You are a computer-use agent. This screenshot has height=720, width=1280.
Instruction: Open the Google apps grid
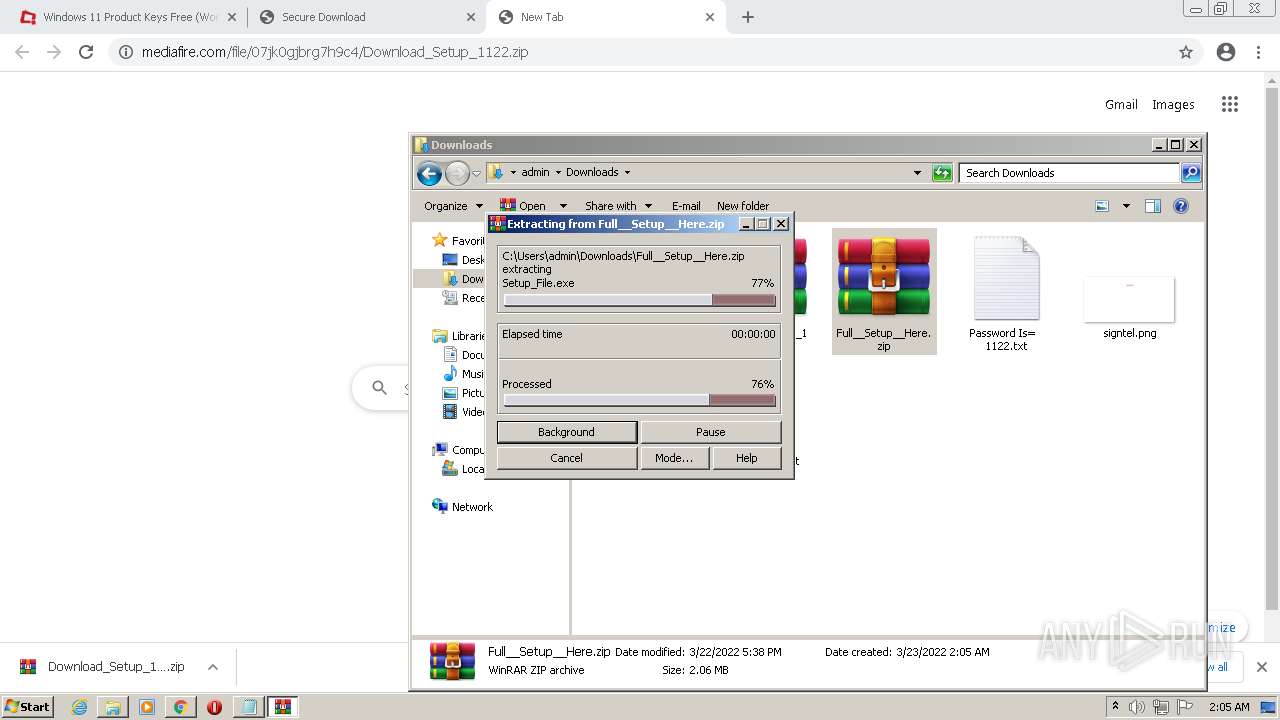tap(1230, 104)
